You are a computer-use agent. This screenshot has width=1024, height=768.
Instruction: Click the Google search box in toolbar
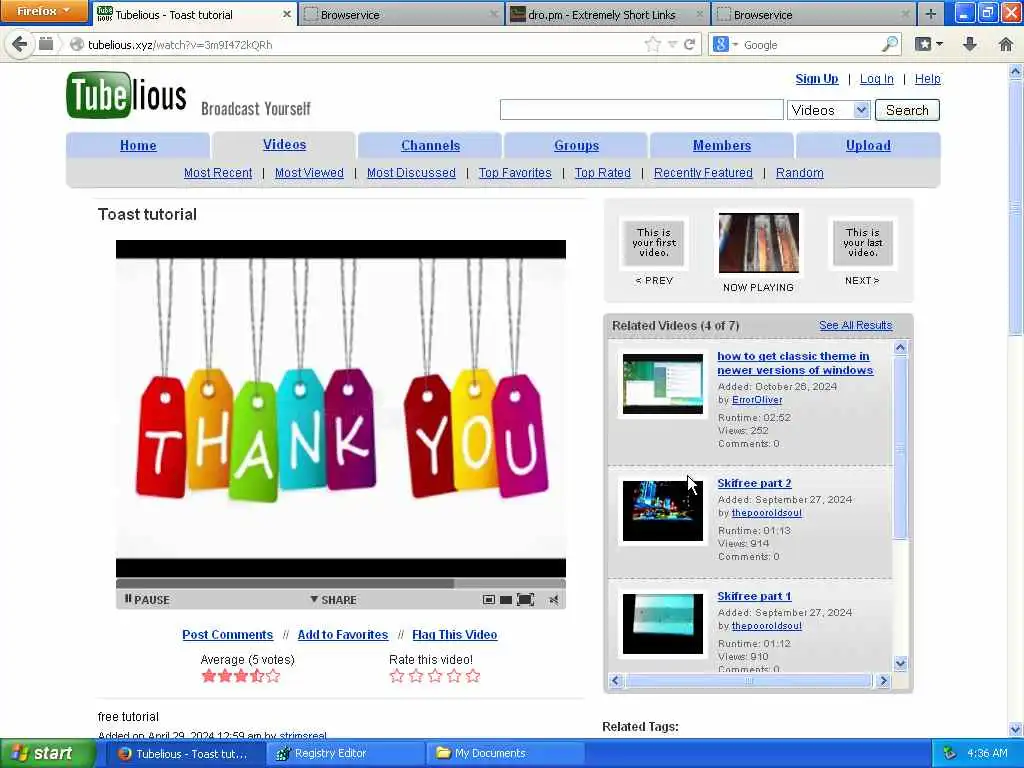[x=810, y=44]
